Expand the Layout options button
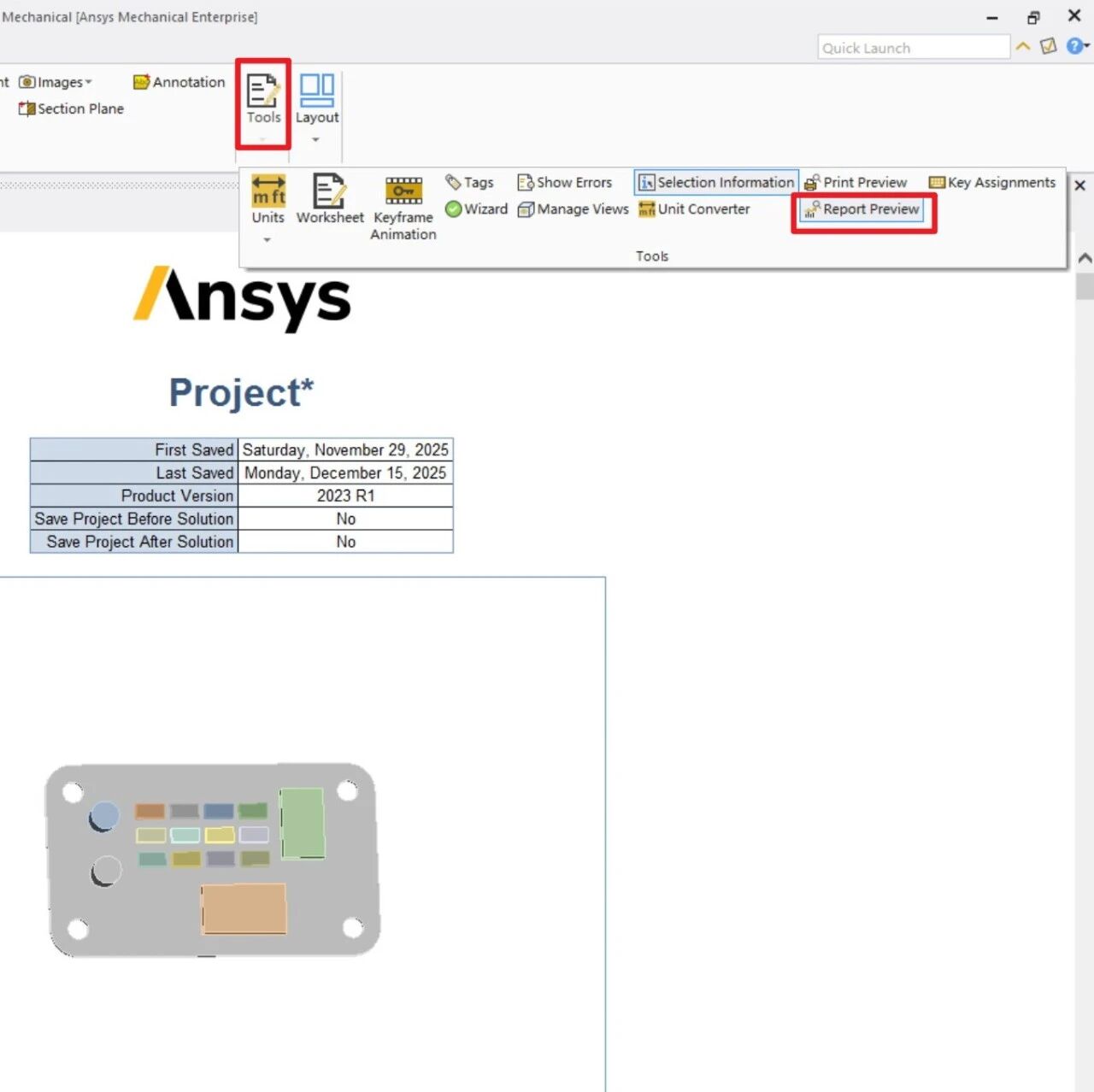The image size is (1094, 1092). click(x=317, y=108)
